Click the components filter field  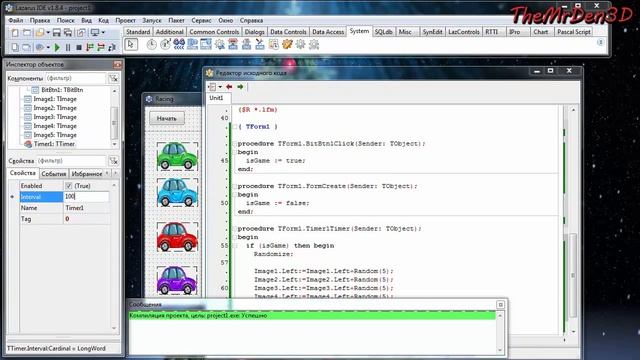pos(76,78)
